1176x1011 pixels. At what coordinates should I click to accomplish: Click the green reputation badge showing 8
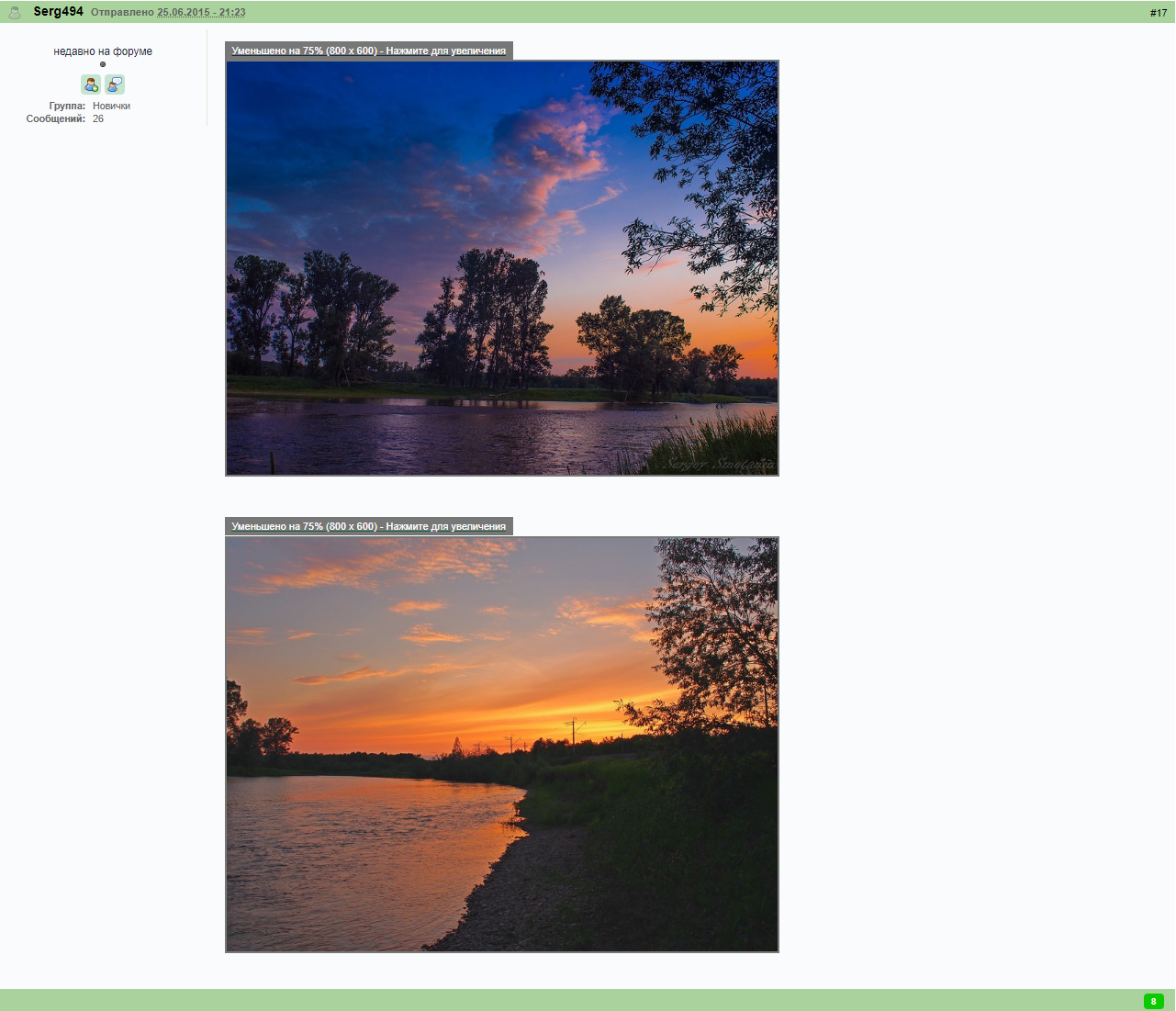(x=1154, y=1001)
